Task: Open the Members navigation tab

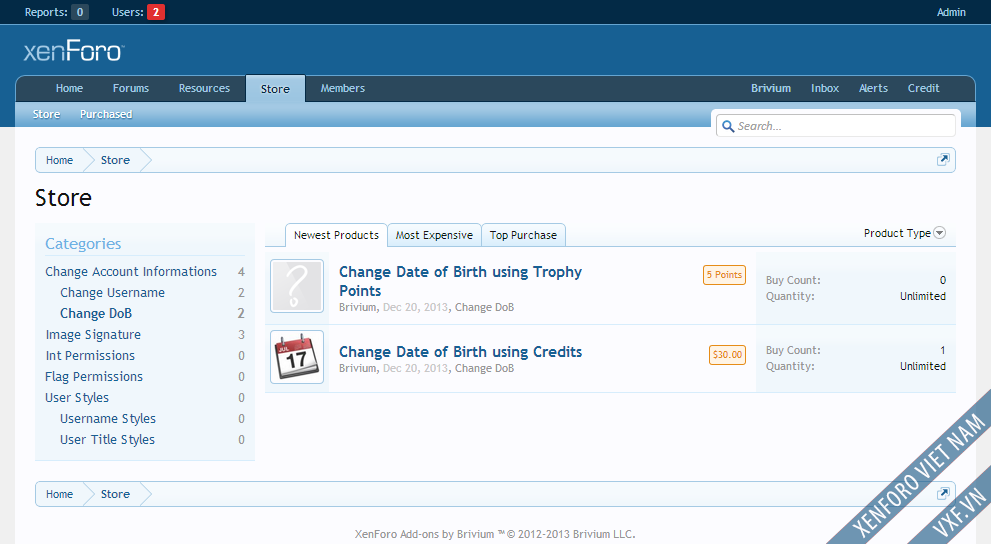Action: point(343,88)
